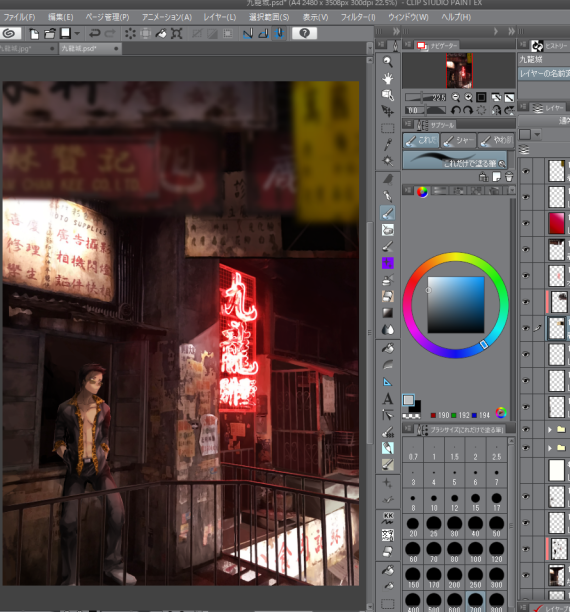This screenshot has width=570, height=612.
Task: Open the Navigator panel menu
Action: tap(408, 45)
